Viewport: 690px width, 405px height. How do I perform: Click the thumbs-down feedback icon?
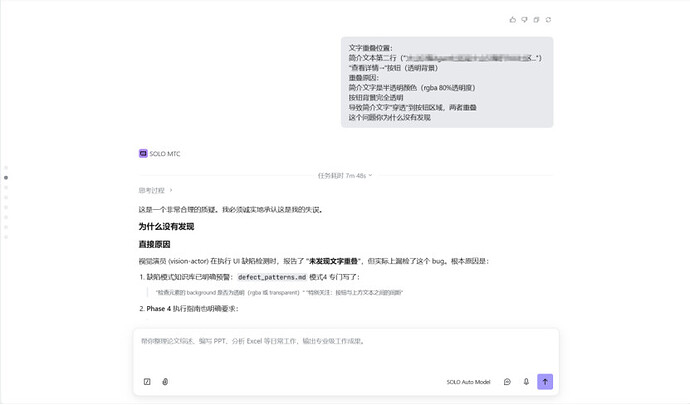pyautogui.click(x=524, y=20)
